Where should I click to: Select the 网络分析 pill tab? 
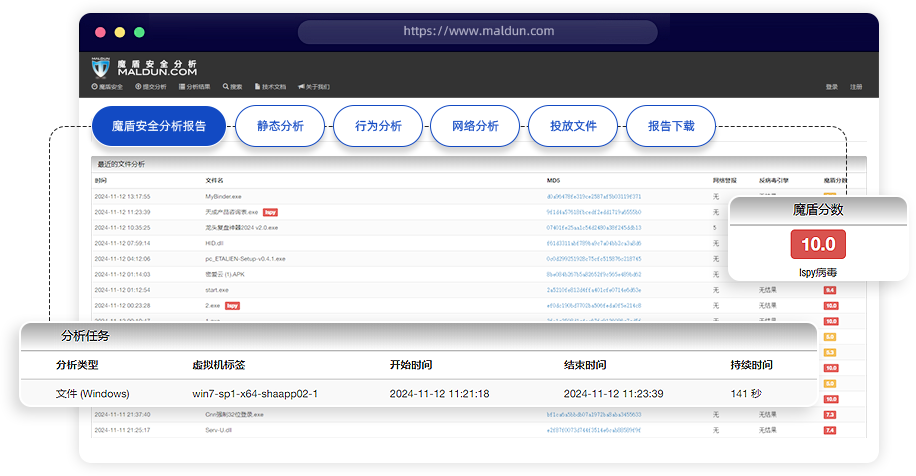pyautogui.click(x=475, y=126)
